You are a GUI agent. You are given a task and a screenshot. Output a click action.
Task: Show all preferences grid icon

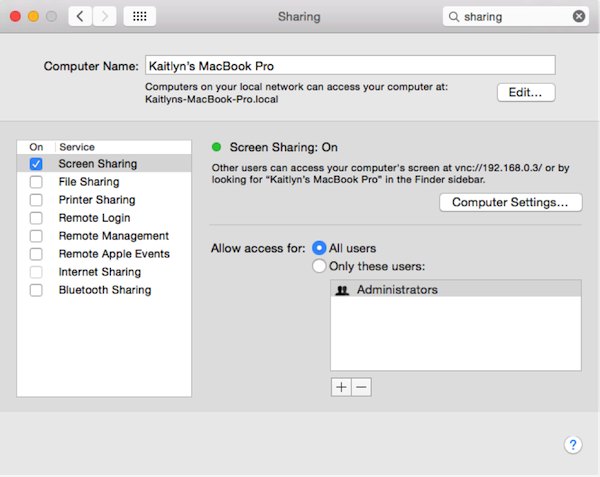140,16
